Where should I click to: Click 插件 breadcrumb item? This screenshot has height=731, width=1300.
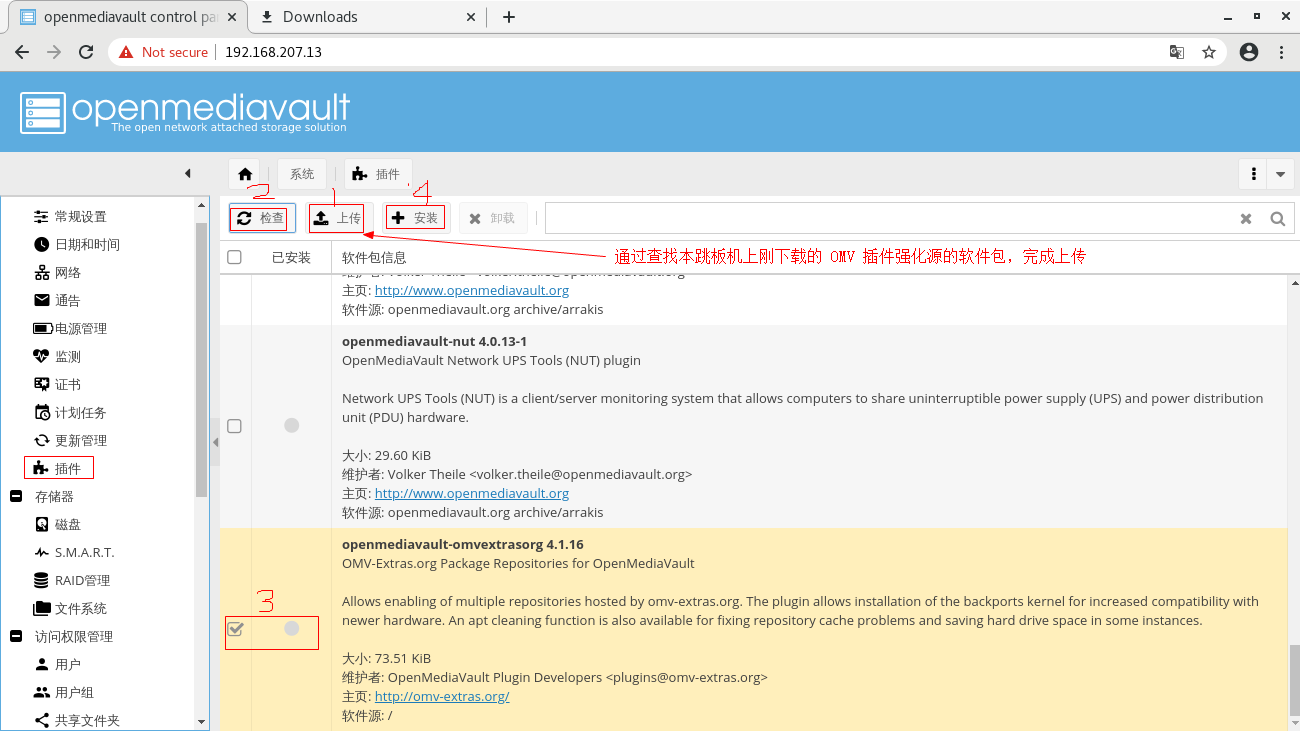pos(377,174)
